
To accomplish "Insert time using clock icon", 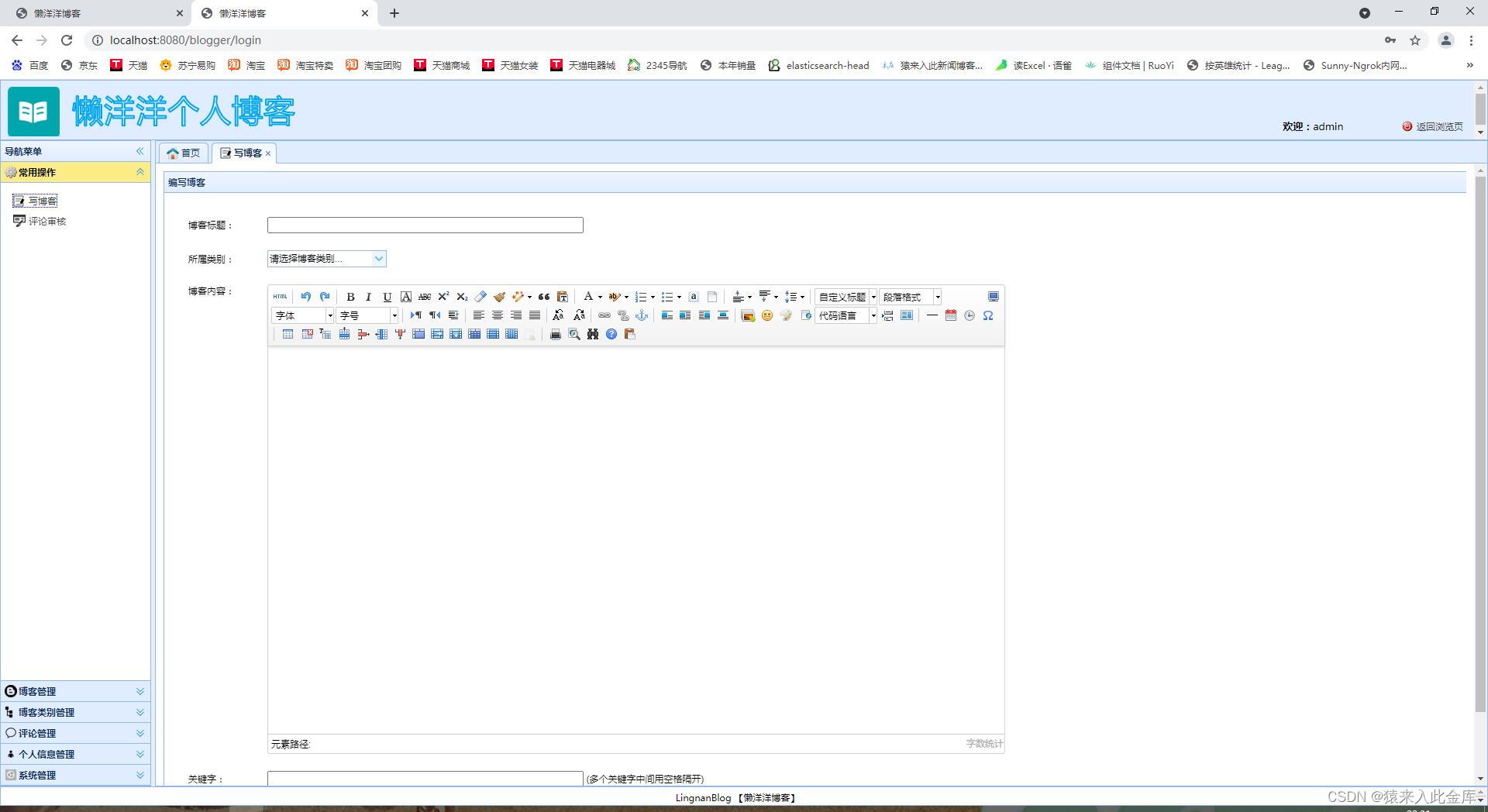I will 970,315.
